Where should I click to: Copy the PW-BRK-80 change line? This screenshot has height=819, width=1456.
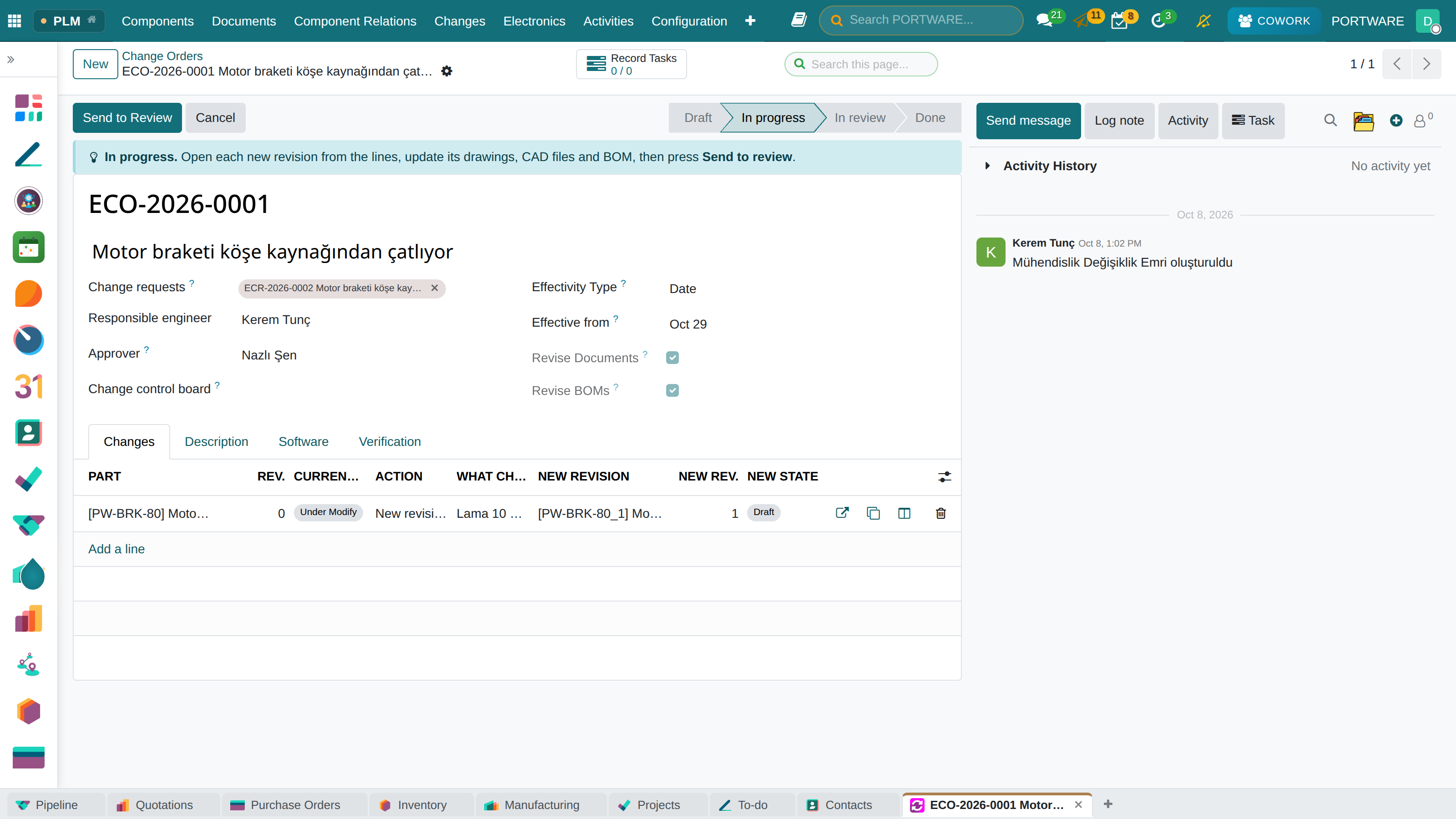coord(873,513)
